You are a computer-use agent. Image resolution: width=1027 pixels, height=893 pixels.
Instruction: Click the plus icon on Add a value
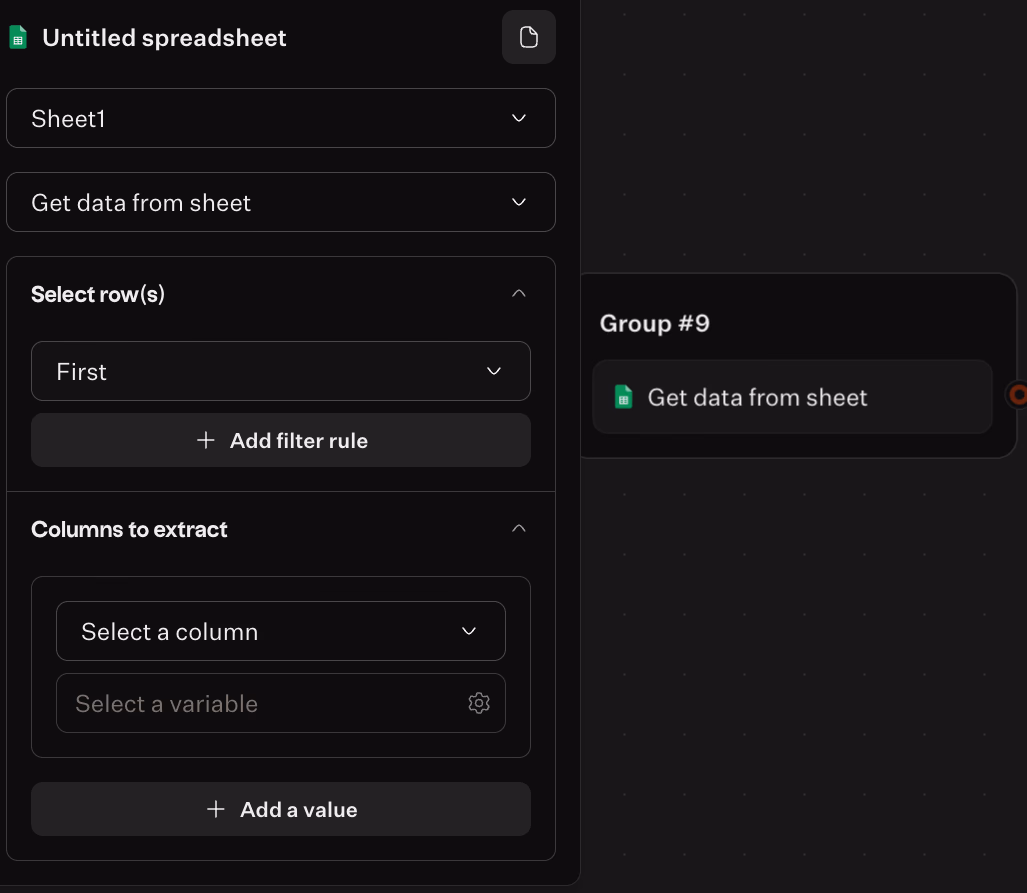coord(216,809)
